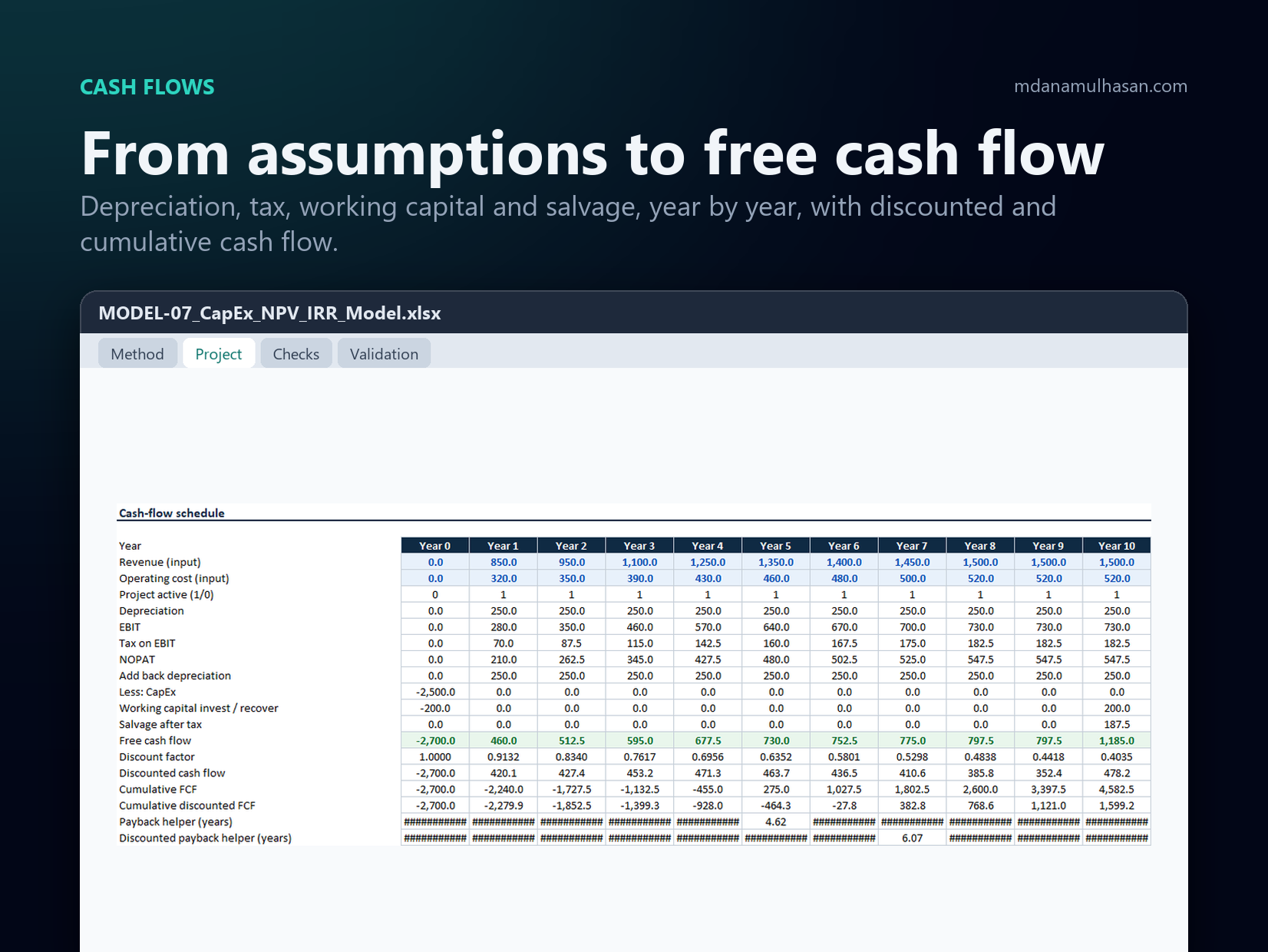
Task: Click the Year 0 column header
Action: coord(435,546)
